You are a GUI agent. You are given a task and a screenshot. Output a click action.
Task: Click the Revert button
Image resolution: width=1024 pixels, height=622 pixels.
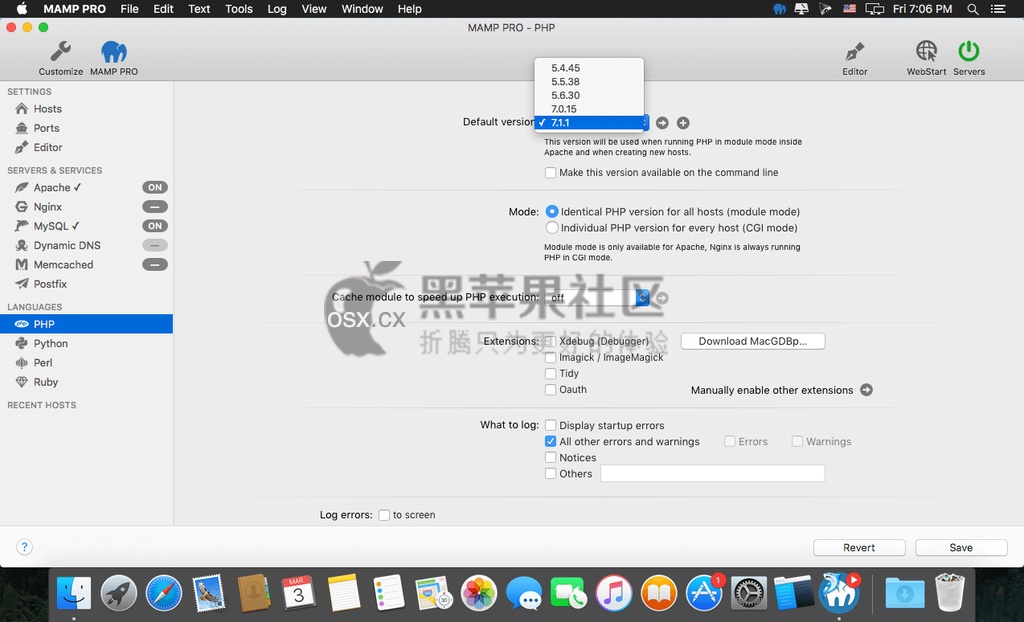859,548
